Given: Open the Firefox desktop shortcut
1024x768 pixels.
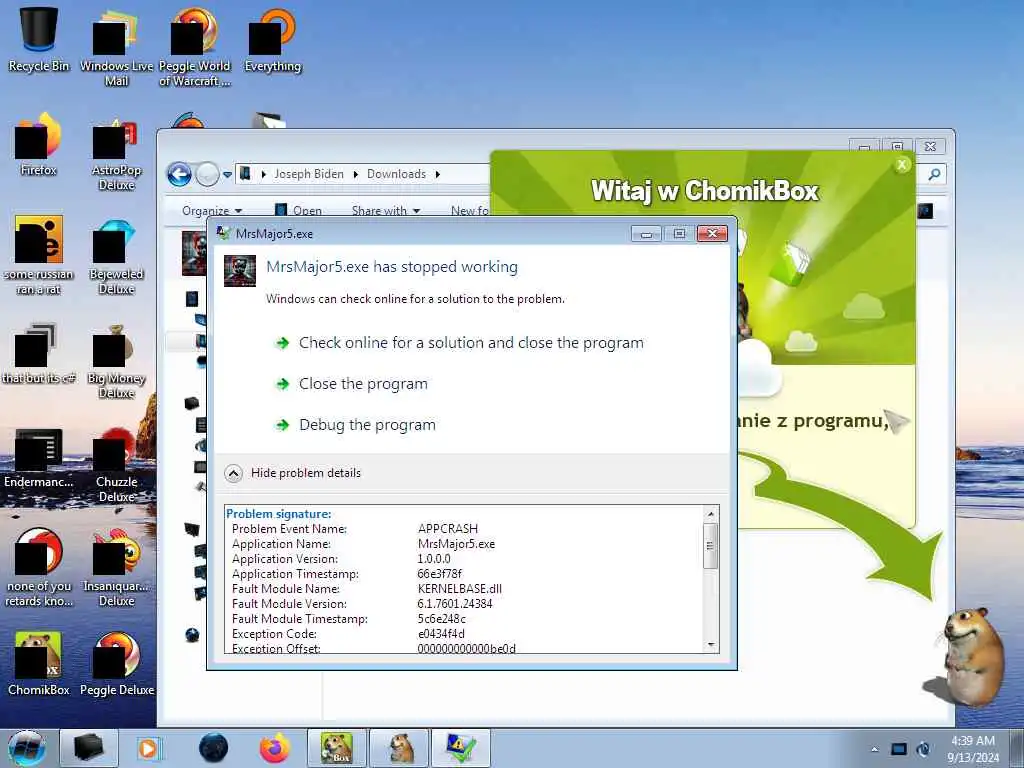Looking at the screenshot, I should pyautogui.click(x=39, y=144).
